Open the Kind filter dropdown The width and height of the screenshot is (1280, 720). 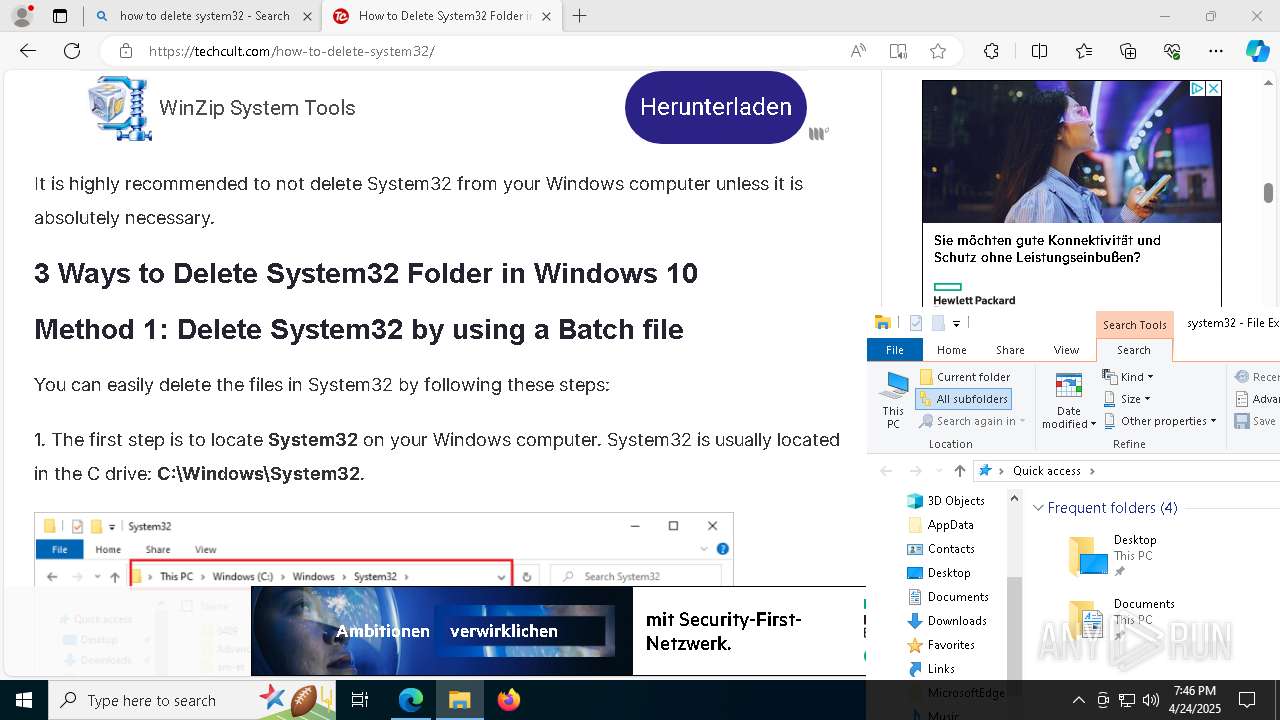coord(1128,377)
